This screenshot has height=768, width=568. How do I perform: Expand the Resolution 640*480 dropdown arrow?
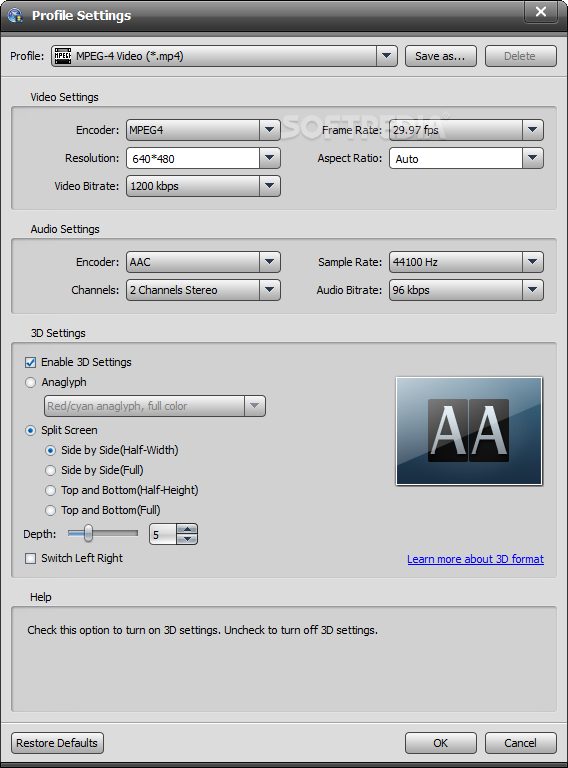tap(269, 158)
